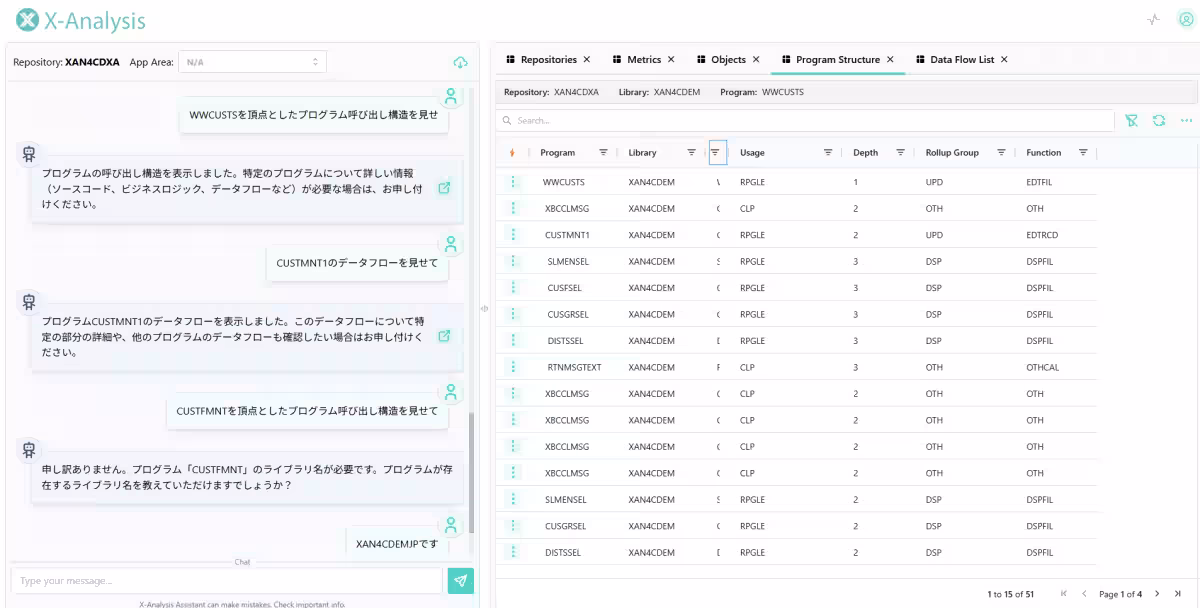The height and width of the screenshot is (608, 1200).
Task: Click the Type your message input field
Action: 226,581
